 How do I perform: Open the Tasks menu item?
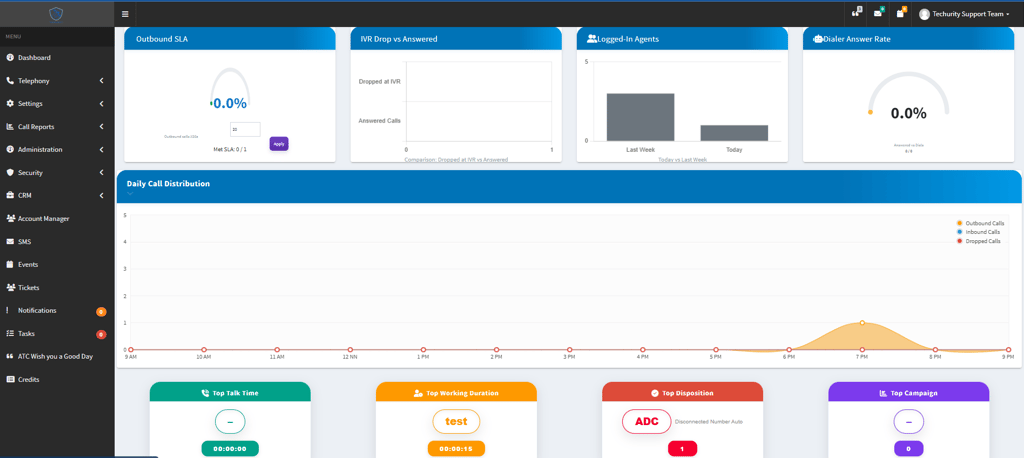click(x=57, y=333)
